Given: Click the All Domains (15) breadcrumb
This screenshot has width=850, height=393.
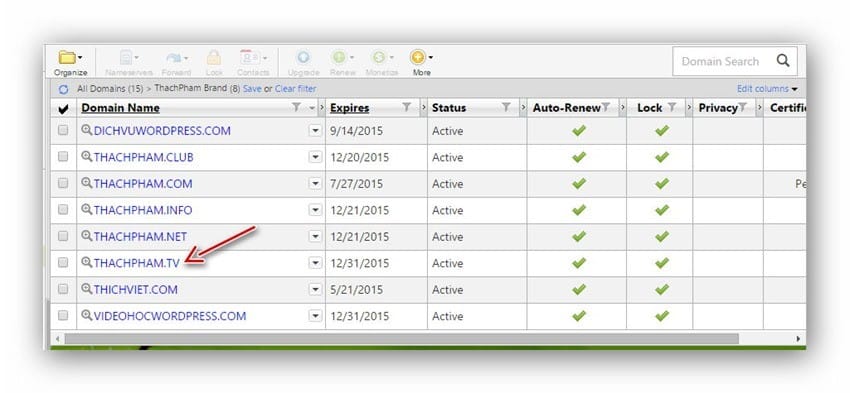Looking at the screenshot, I should (110, 88).
